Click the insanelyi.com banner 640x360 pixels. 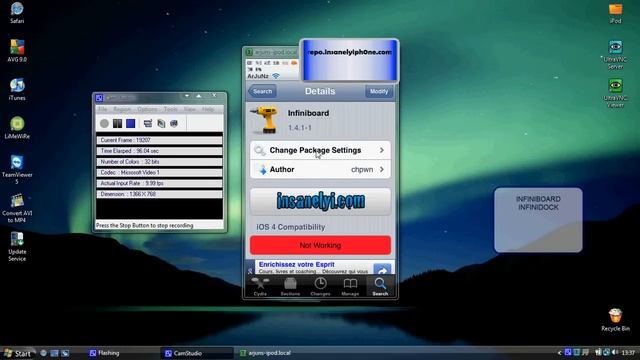(320, 201)
